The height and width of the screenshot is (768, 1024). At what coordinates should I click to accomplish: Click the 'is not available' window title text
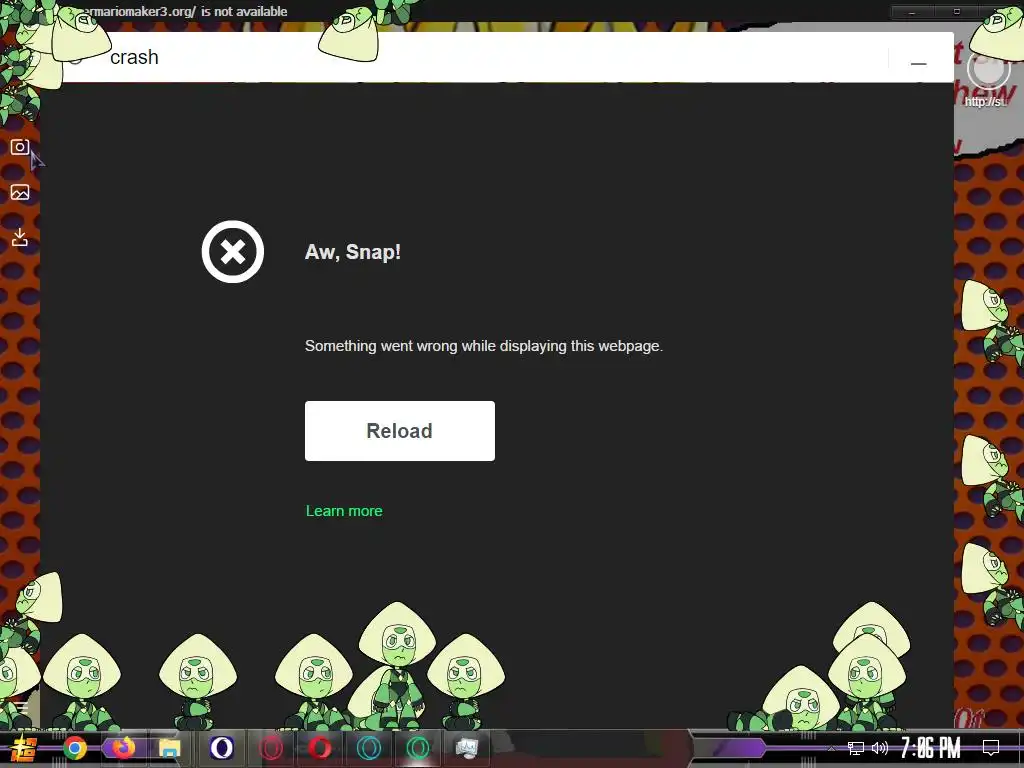pyautogui.click(x=244, y=11)
